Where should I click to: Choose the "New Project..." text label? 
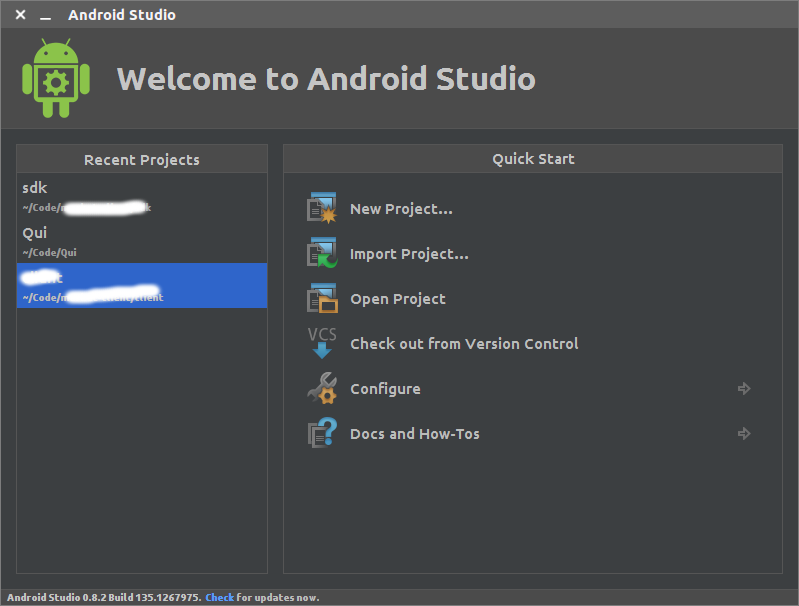[401, 209]
